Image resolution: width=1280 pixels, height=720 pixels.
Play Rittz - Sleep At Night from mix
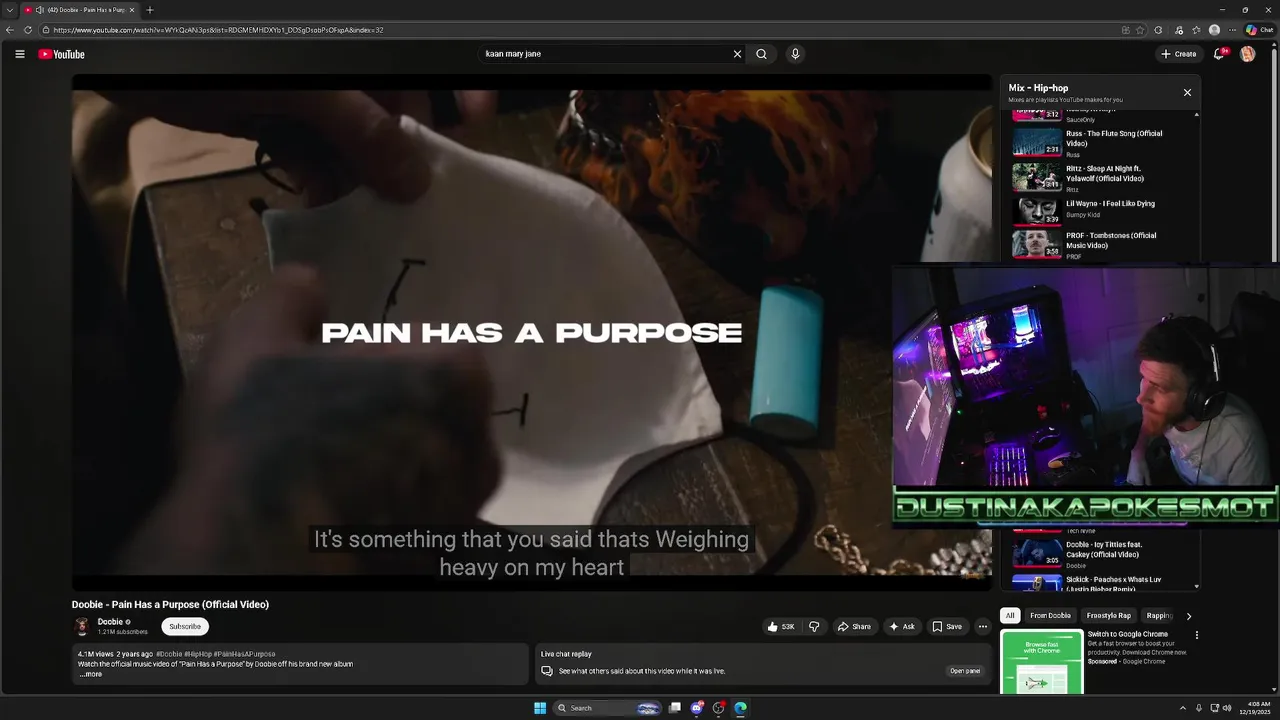point(1105,177)
